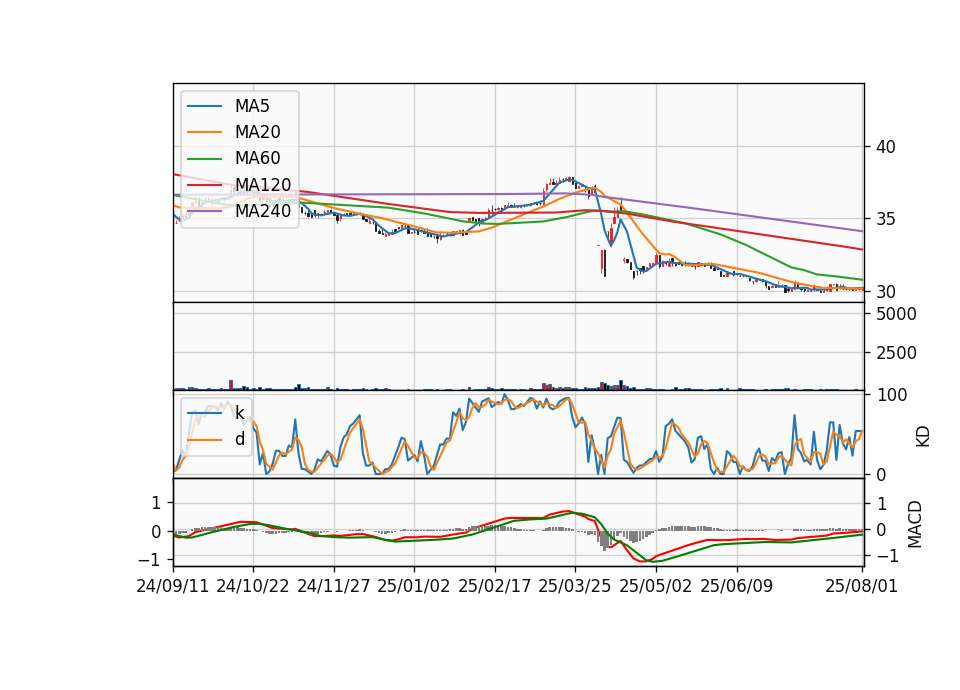This screenshot has width=960, height=690.
Task: Click the 25/02/17 date axis label
Action: pos(495,587)
